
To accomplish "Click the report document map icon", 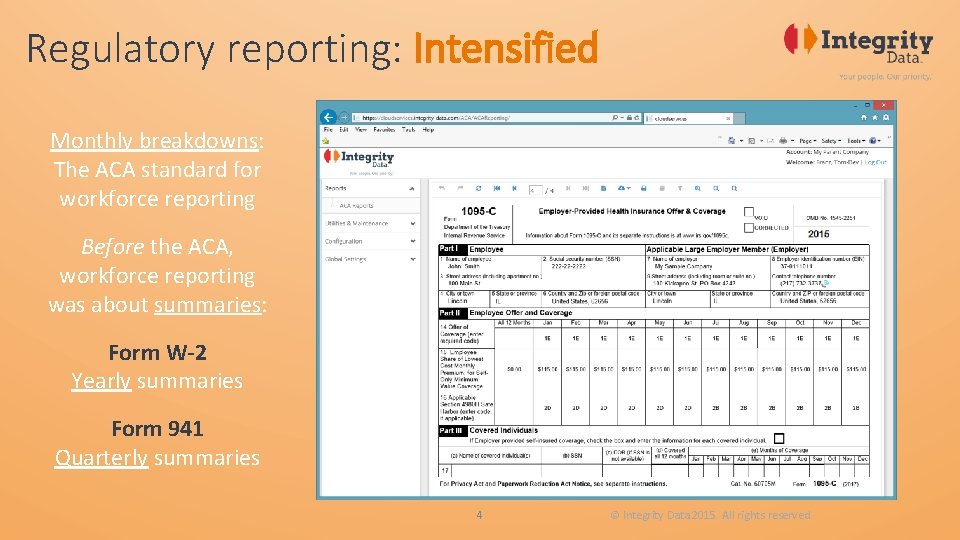I will (x=604, y=189).
